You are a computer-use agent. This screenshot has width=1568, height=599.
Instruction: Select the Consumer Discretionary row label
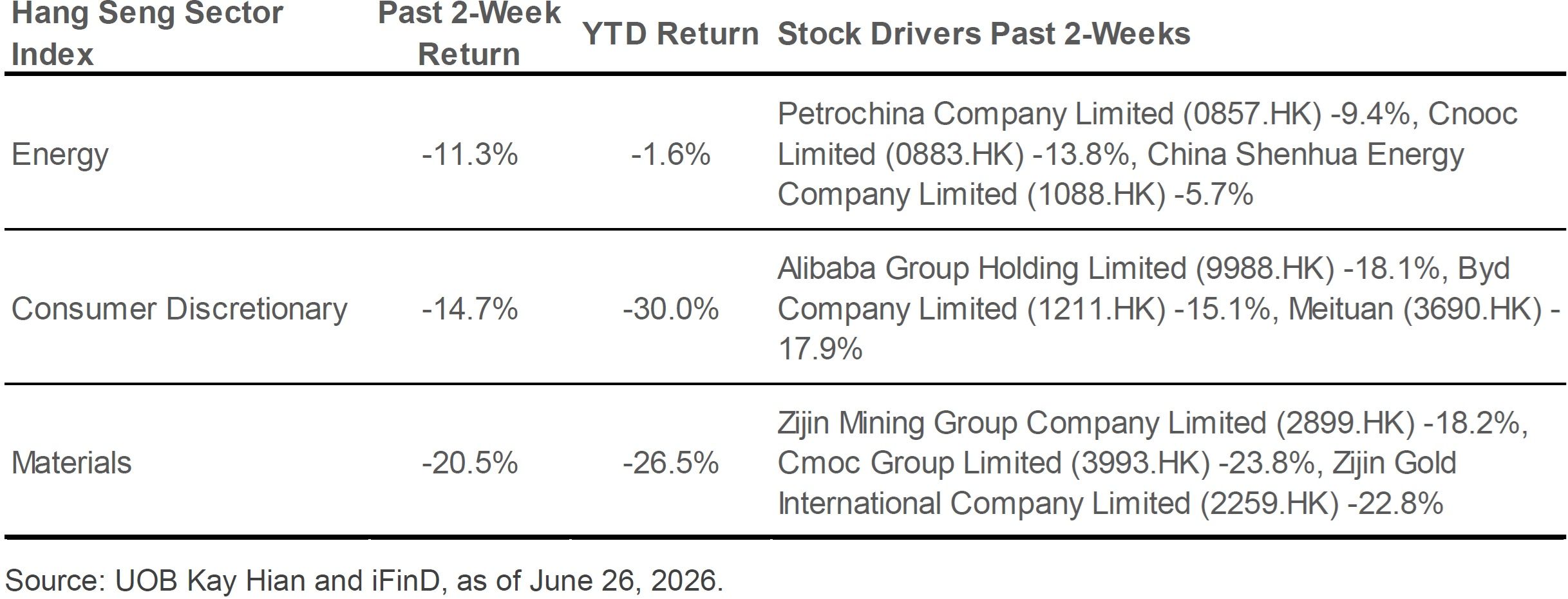tap(179, 309)
